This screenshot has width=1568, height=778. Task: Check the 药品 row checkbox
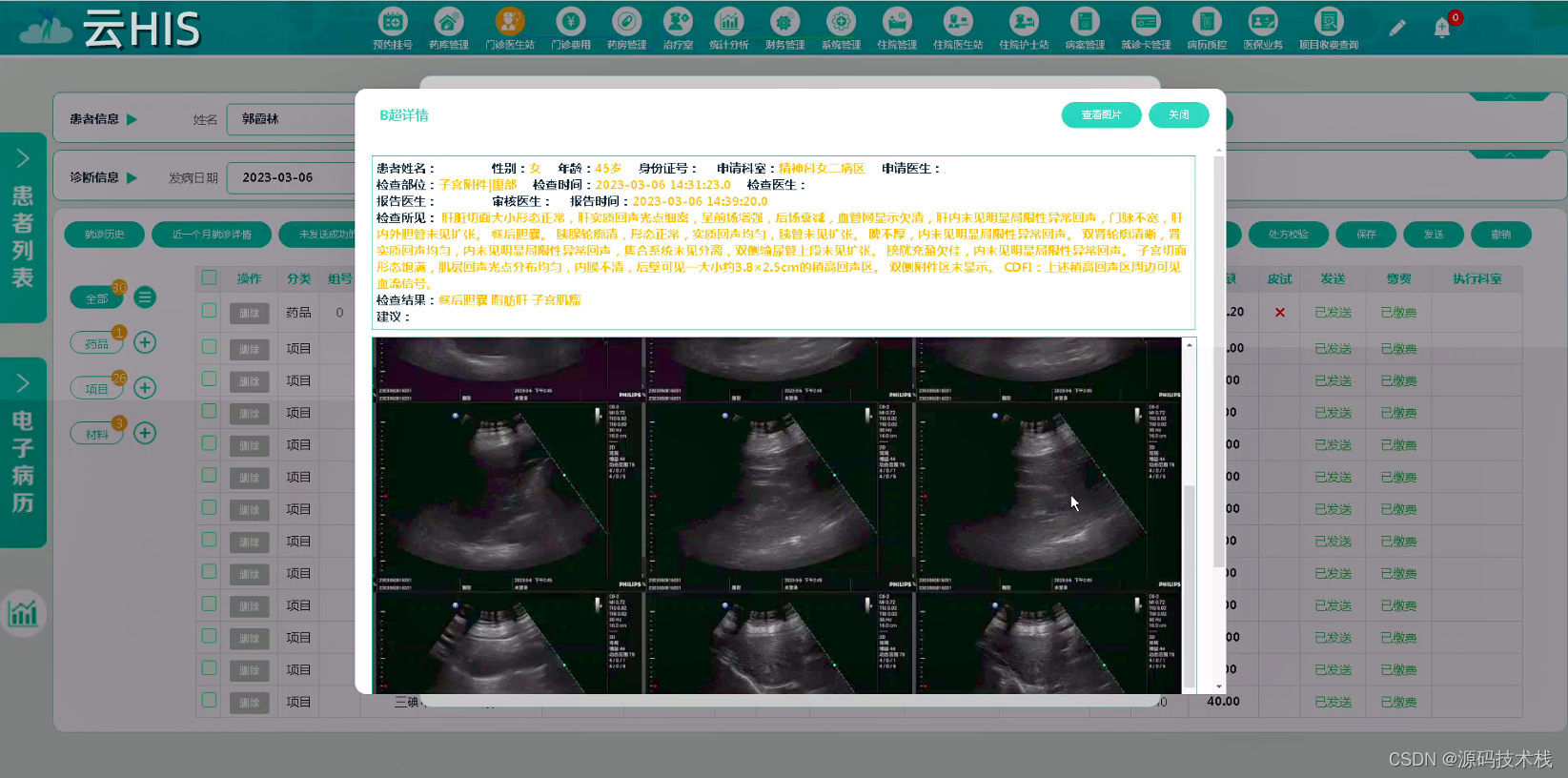(x=209, y=311)
